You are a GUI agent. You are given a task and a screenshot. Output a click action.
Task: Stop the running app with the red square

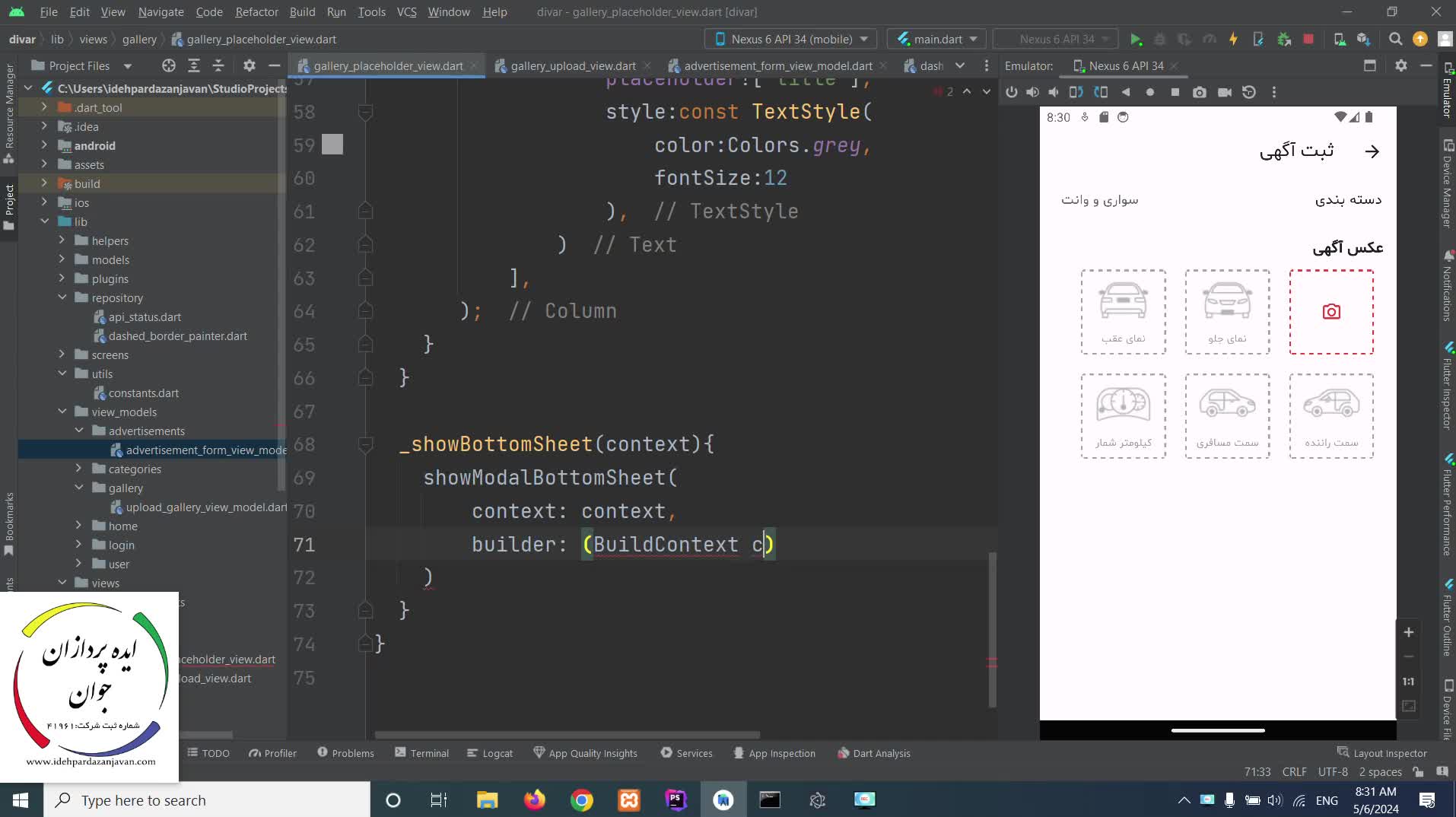1308,40
